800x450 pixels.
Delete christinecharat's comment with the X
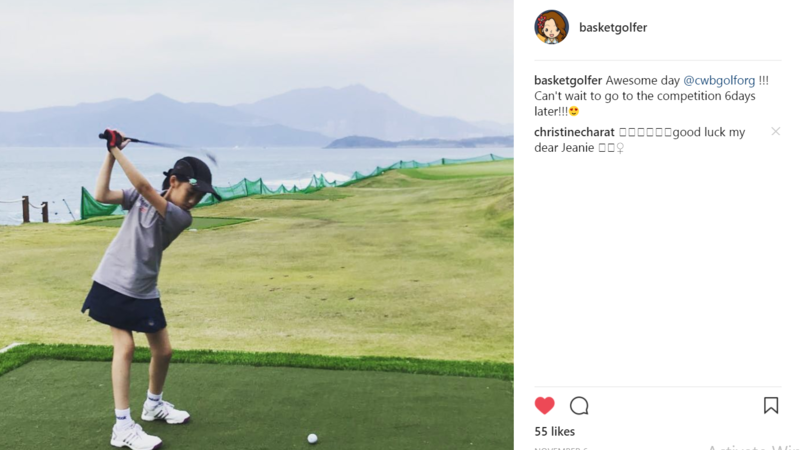776,132
